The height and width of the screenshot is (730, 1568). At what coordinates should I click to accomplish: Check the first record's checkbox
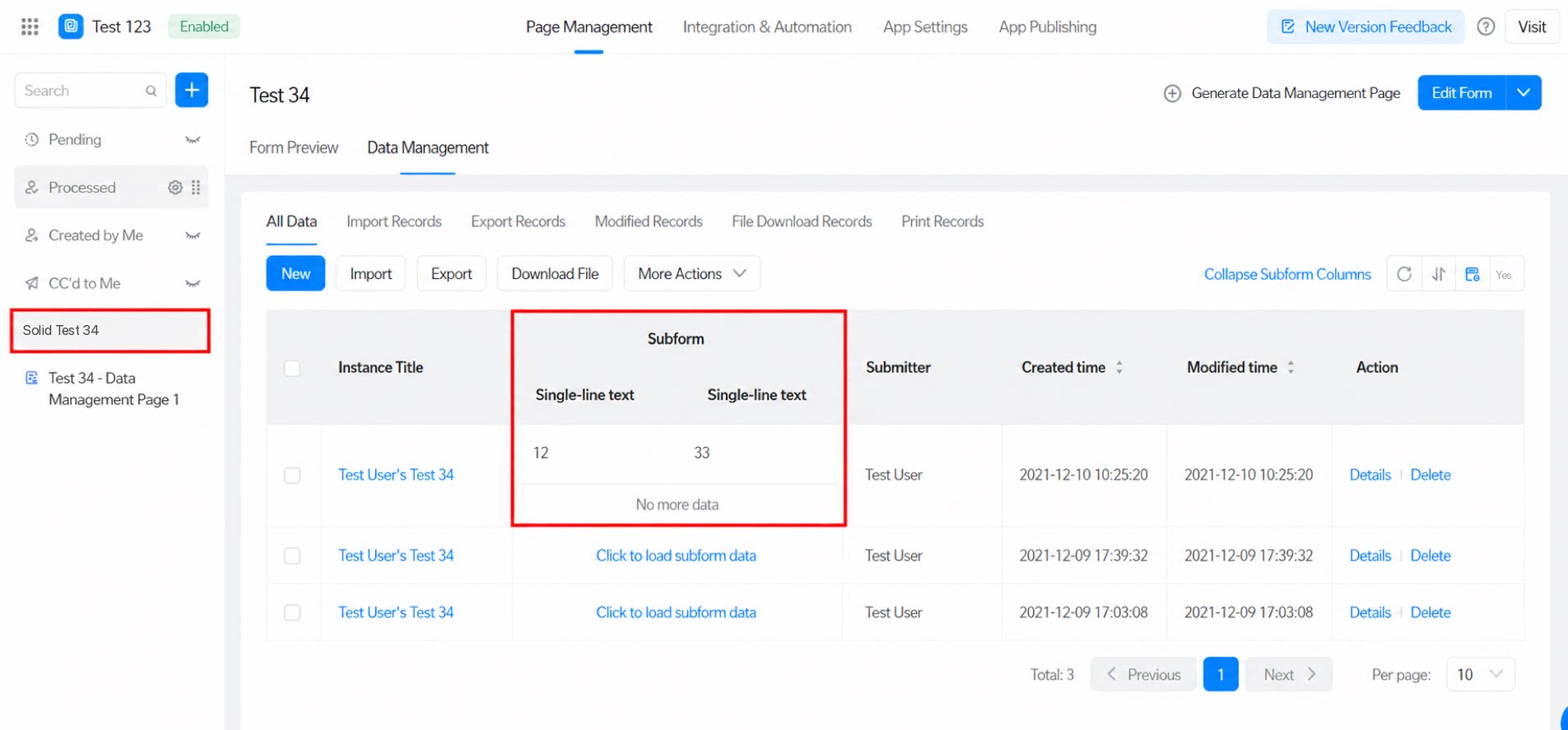click(292, 475)
